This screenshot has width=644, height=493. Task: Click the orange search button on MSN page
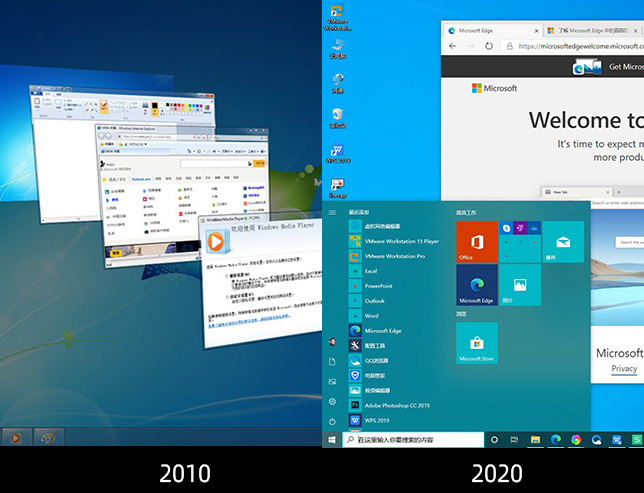pyautogui.click(x=259, y=164)
